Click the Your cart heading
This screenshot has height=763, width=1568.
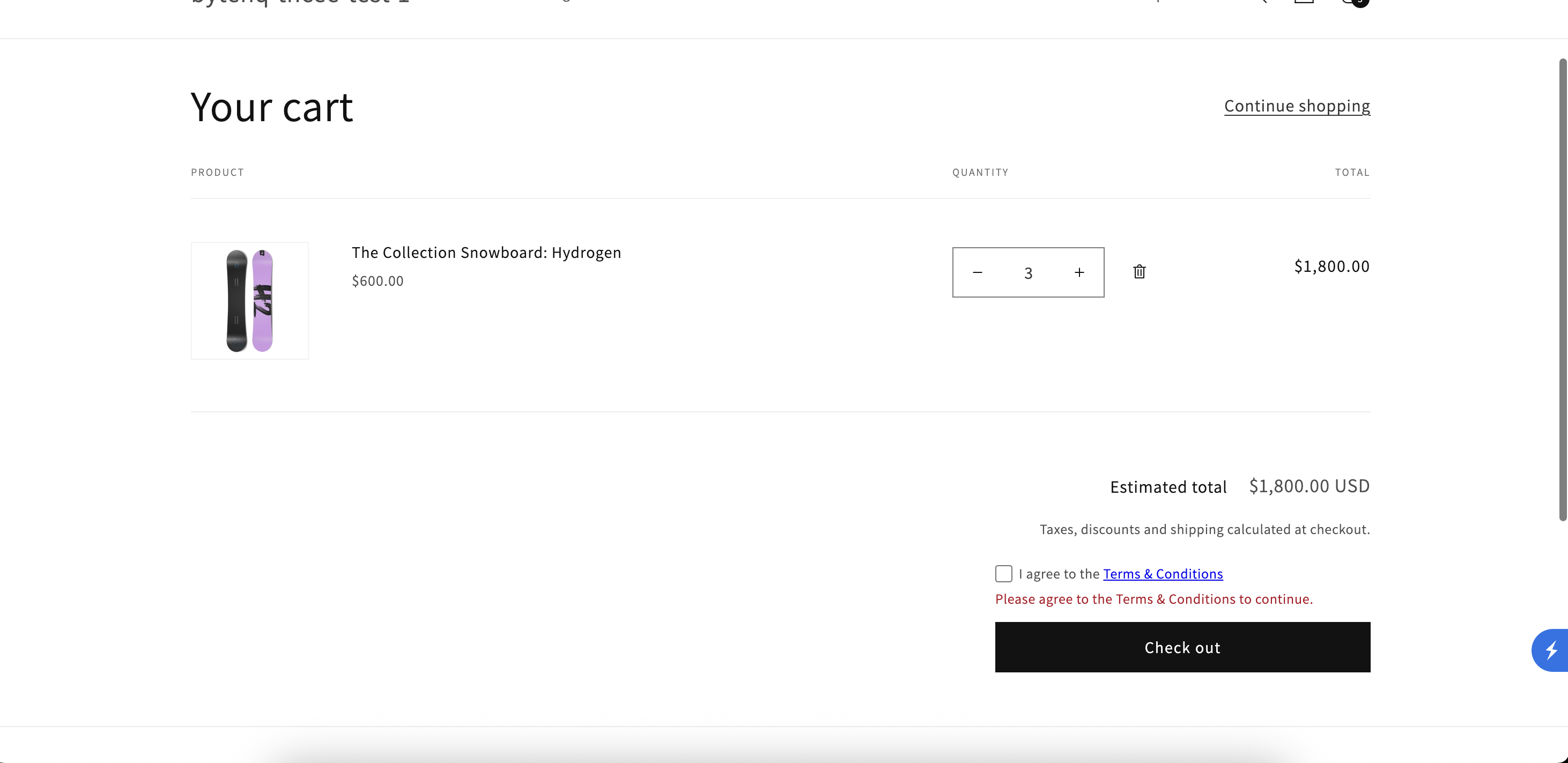(x=271, y=107)
